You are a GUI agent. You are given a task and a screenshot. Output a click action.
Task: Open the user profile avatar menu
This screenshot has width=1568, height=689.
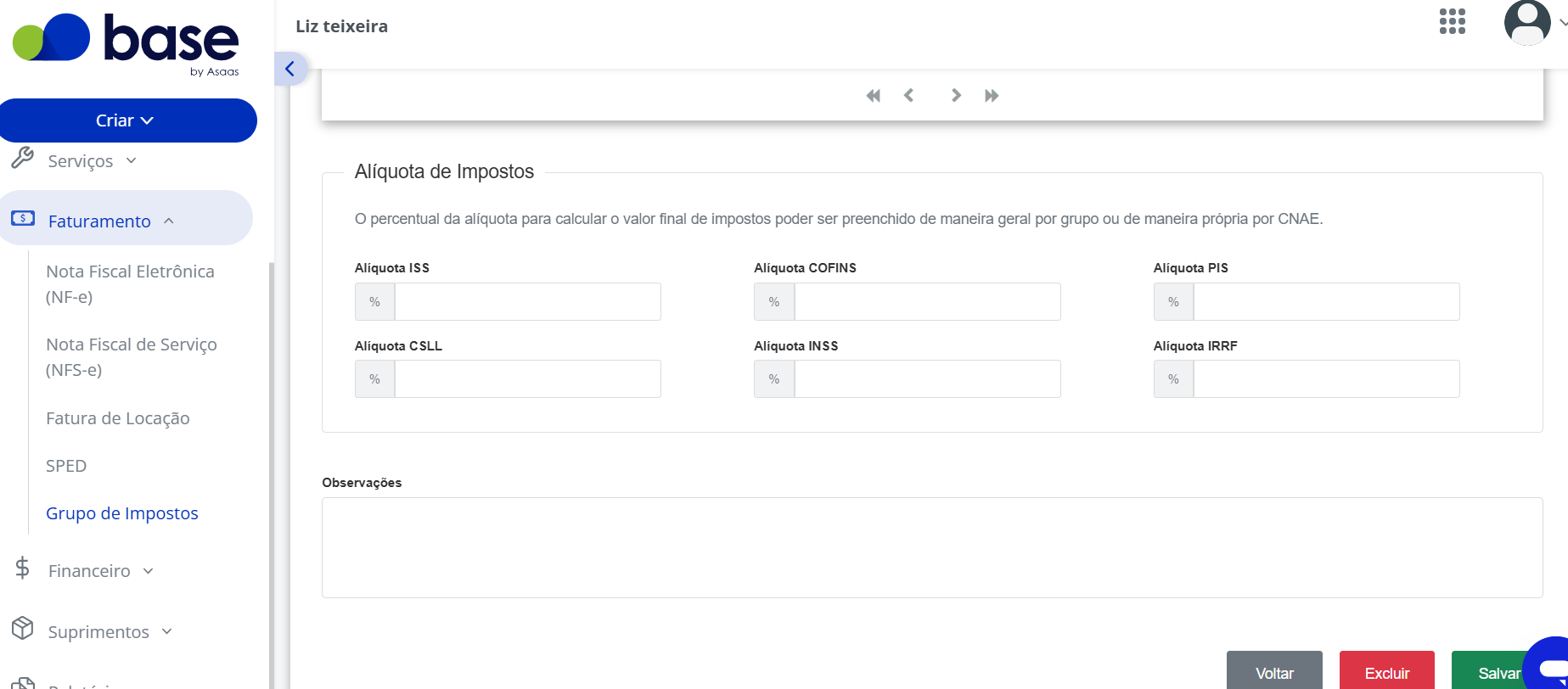tap(1527, 22)
